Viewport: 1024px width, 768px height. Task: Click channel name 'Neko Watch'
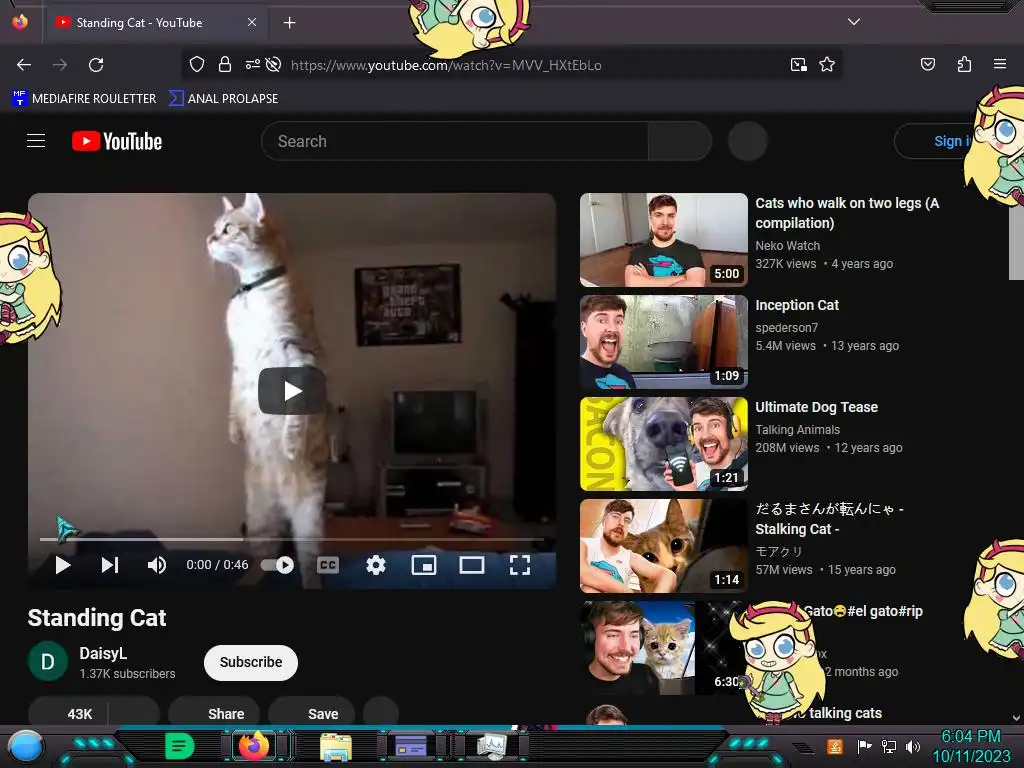(x=788, y=246)
